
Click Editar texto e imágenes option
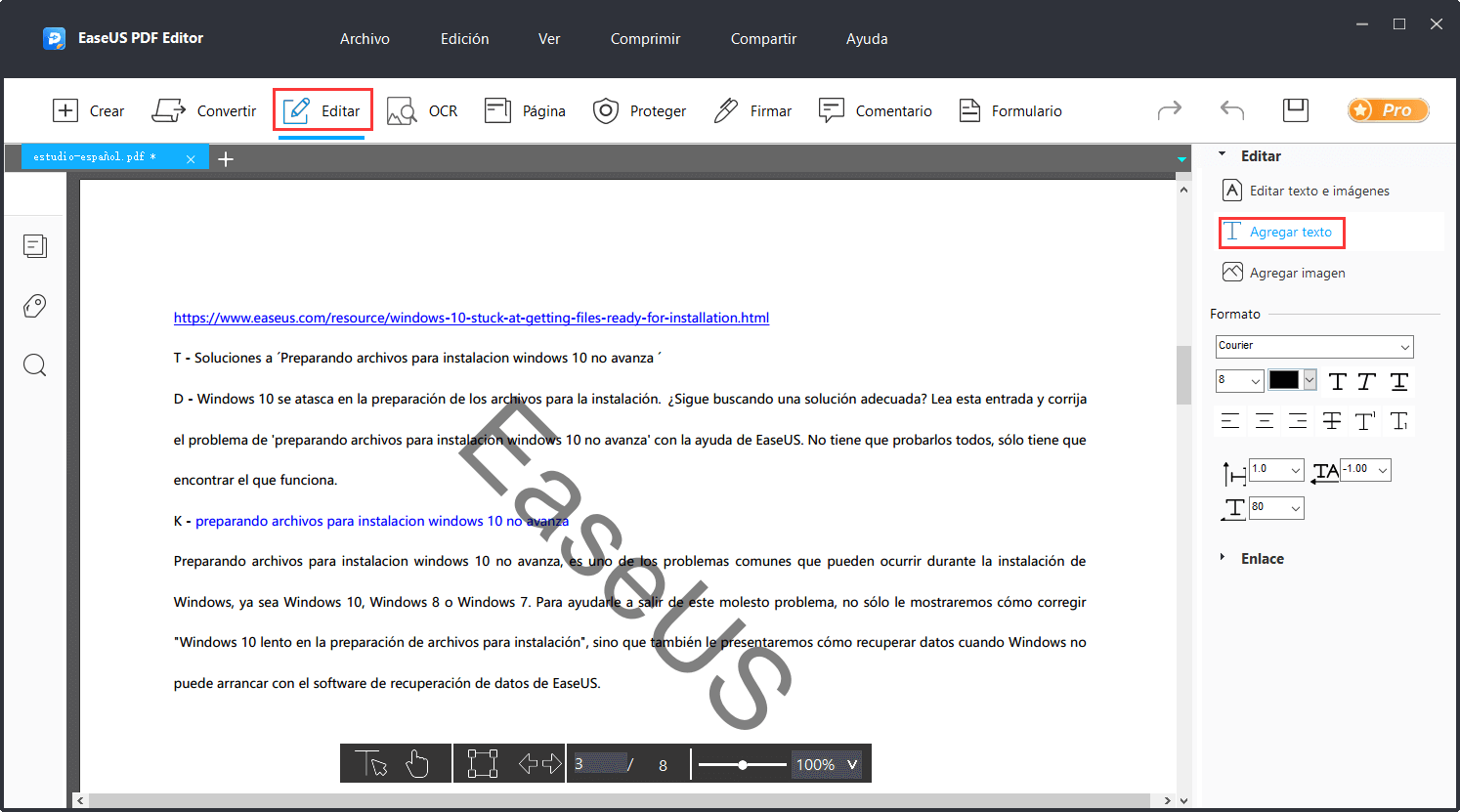[x=1306, y=191]
